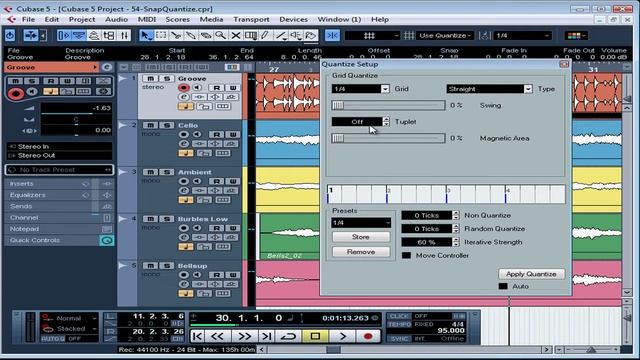Viewport: 640px width, 360px height.
Task: Click the Store preset button
Action: tap(361, 237)
